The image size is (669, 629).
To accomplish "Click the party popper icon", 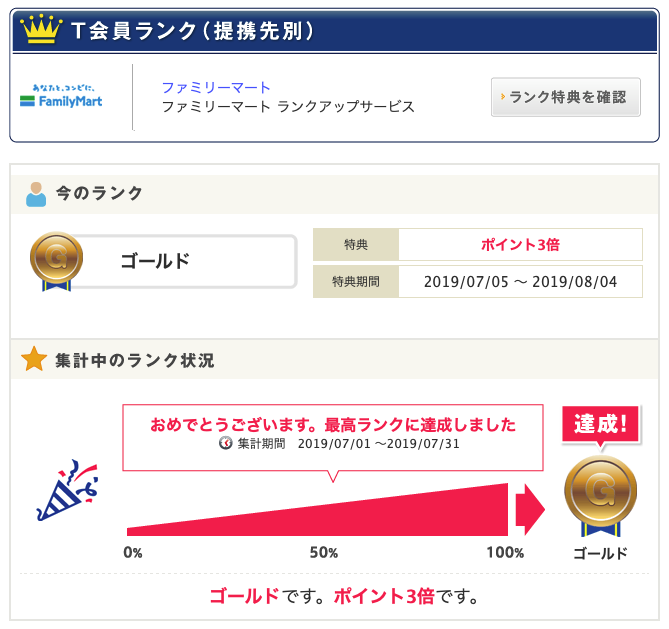I will (68, 490).
